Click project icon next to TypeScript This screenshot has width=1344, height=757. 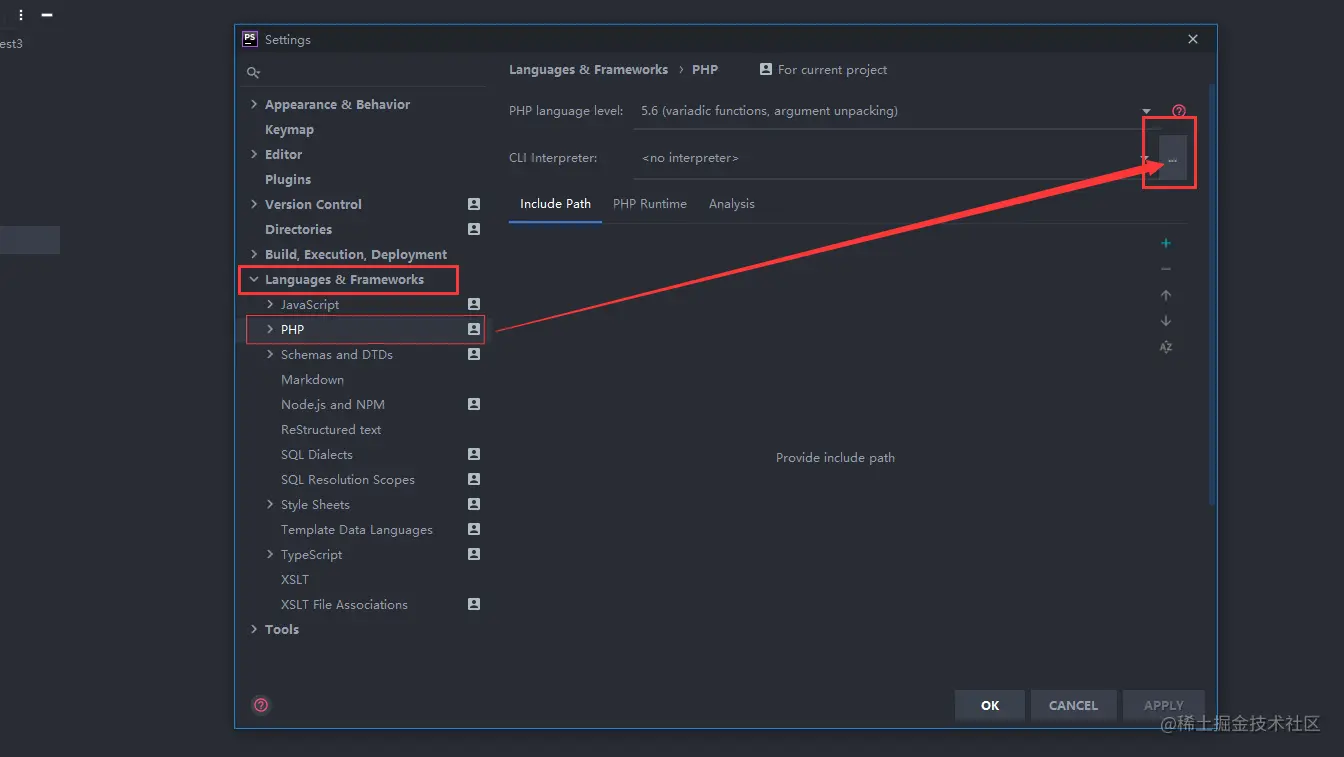474,554
